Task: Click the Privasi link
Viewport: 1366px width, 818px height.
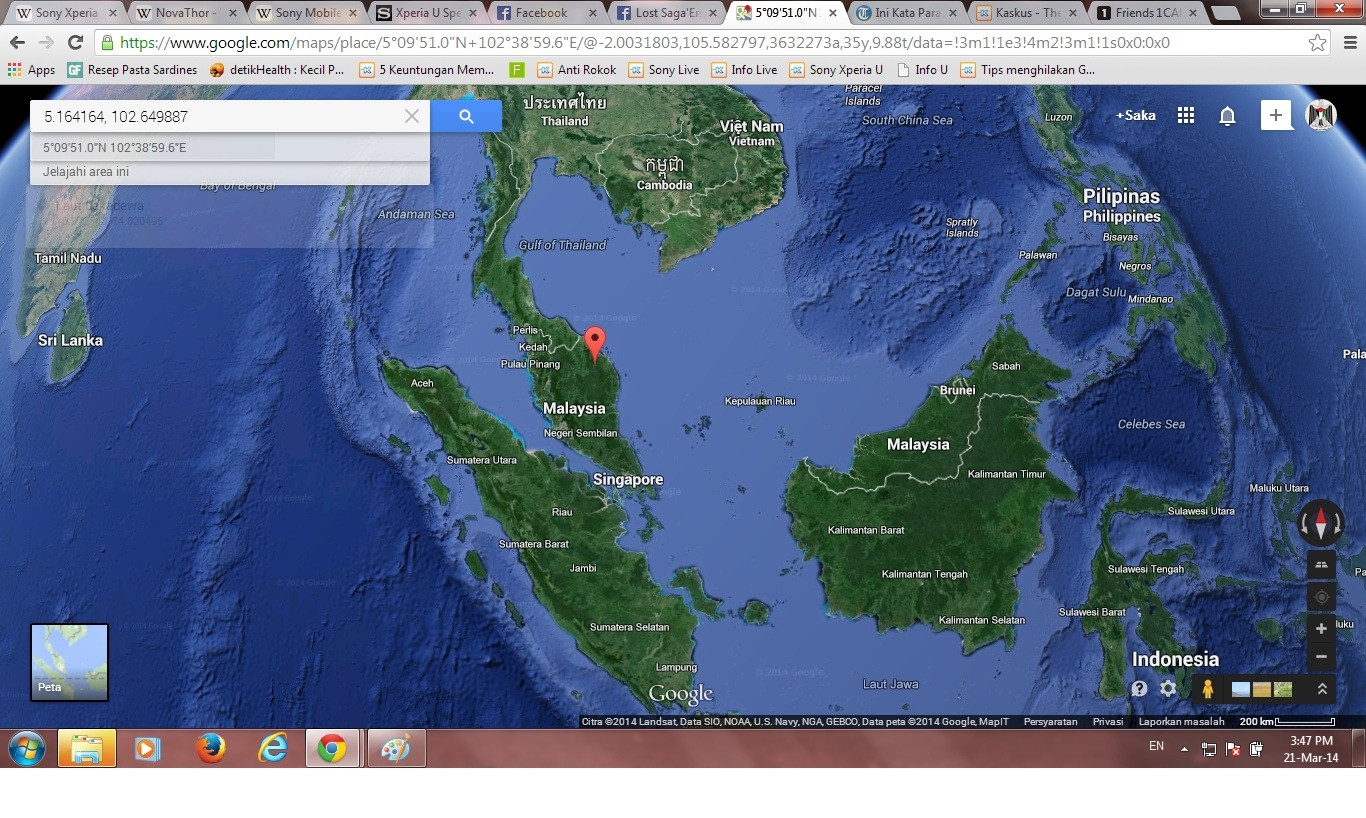Action: coord(1107,721)
